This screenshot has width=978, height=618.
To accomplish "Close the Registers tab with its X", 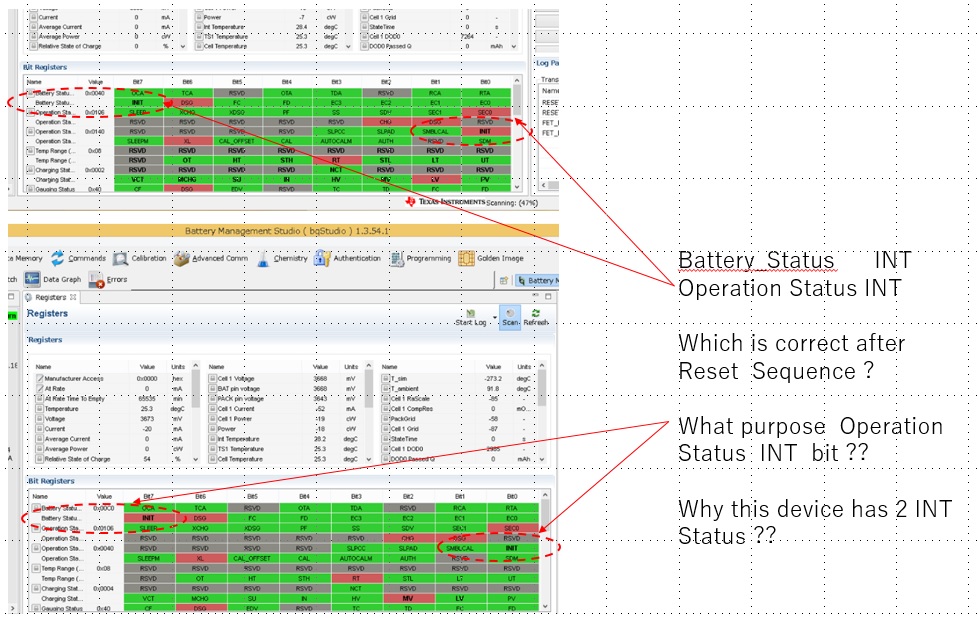I will point(73,297).
